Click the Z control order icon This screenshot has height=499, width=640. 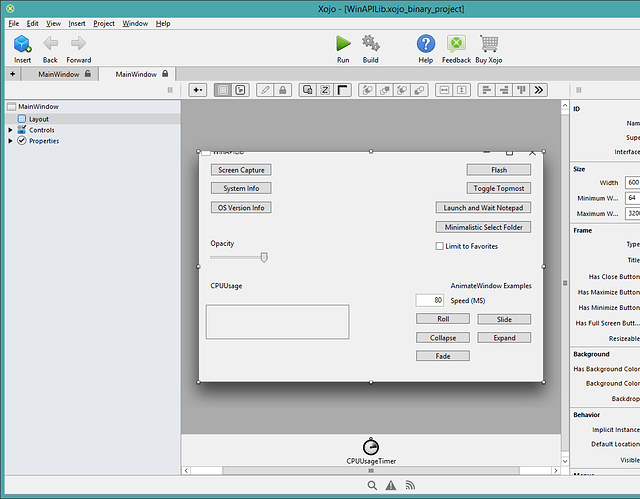(325, 90)
